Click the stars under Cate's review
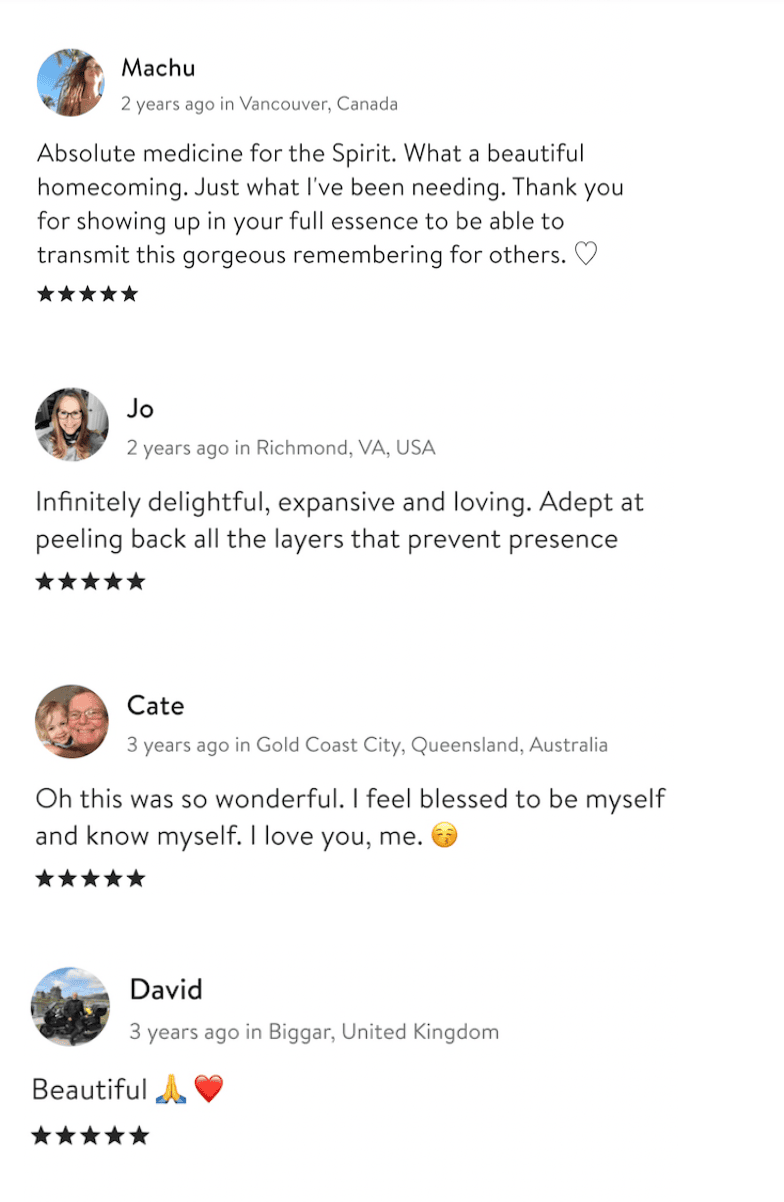This screenshot has height=1202, width=784. click(90, 879)
